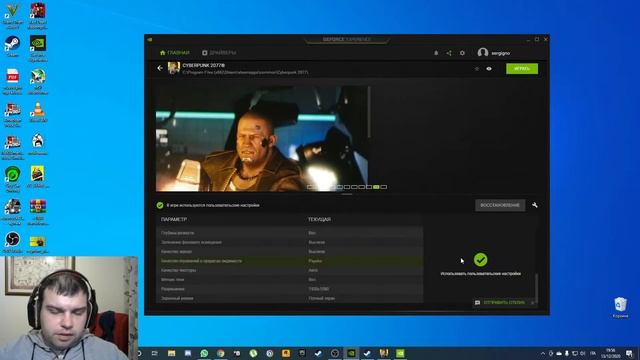Select the Разрешение row
Viewport: 640px width, 360px height.
point(290,289)
